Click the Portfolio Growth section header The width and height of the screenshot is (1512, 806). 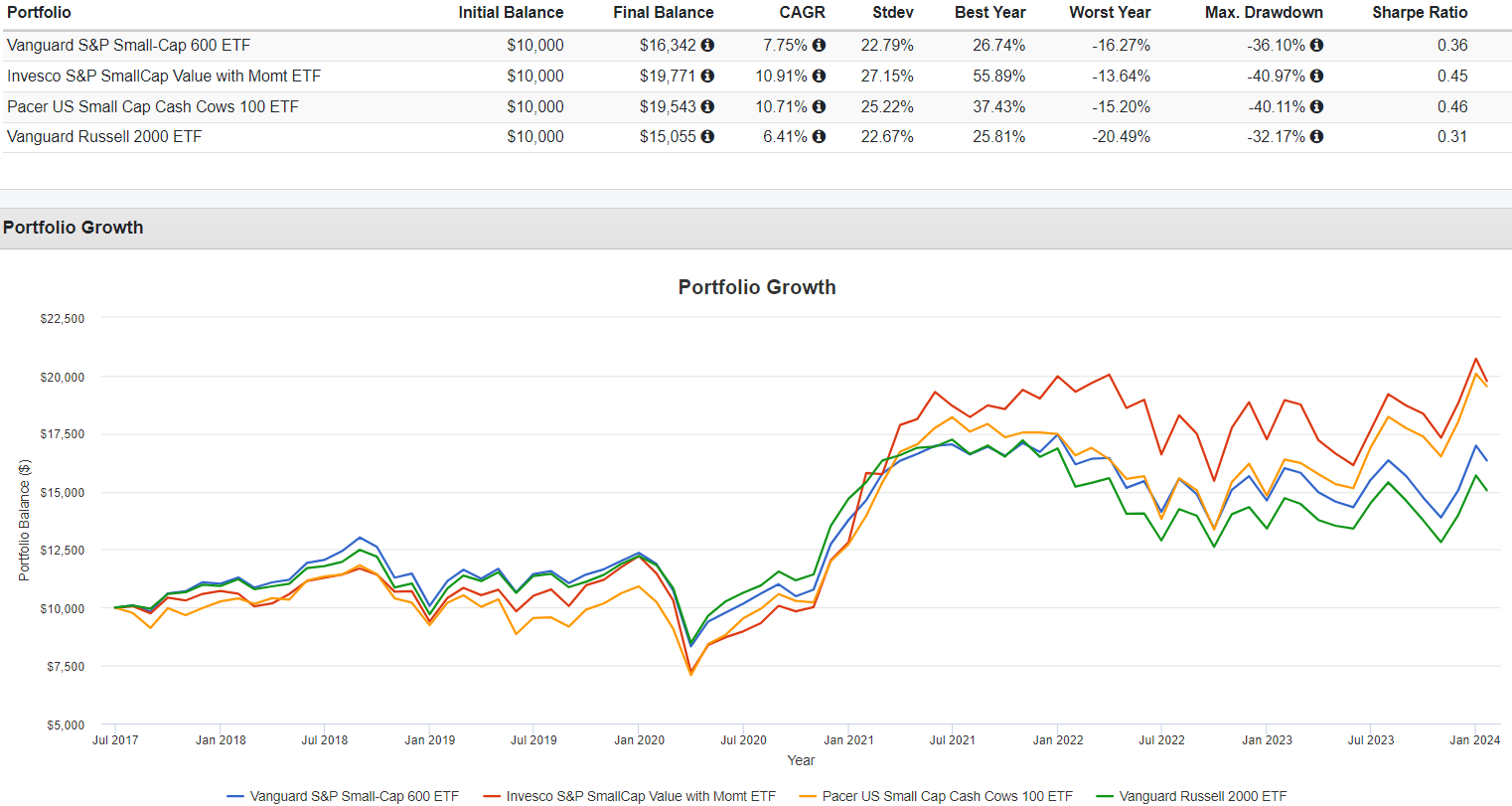pyautogui.click(x=74, y=228)
